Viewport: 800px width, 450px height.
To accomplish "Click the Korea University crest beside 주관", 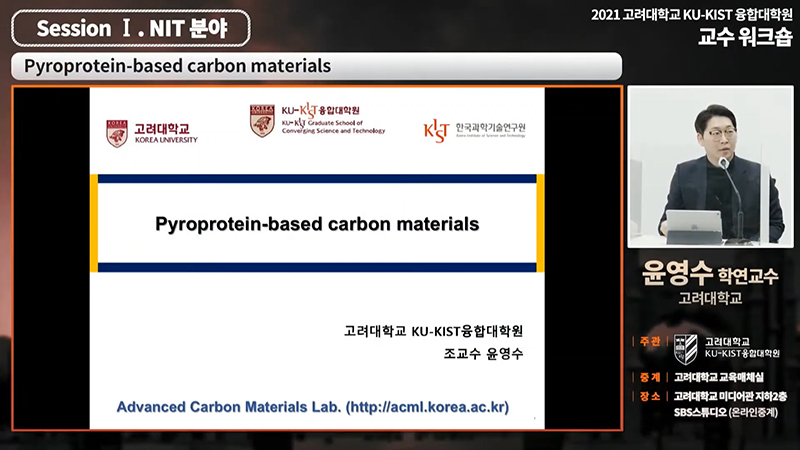I will click(685, 347).
